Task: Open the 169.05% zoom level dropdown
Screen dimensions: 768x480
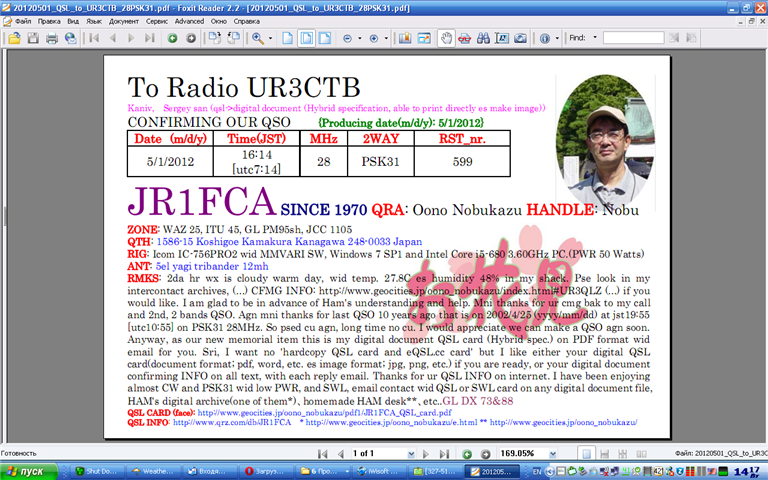Action: (551, 453)
